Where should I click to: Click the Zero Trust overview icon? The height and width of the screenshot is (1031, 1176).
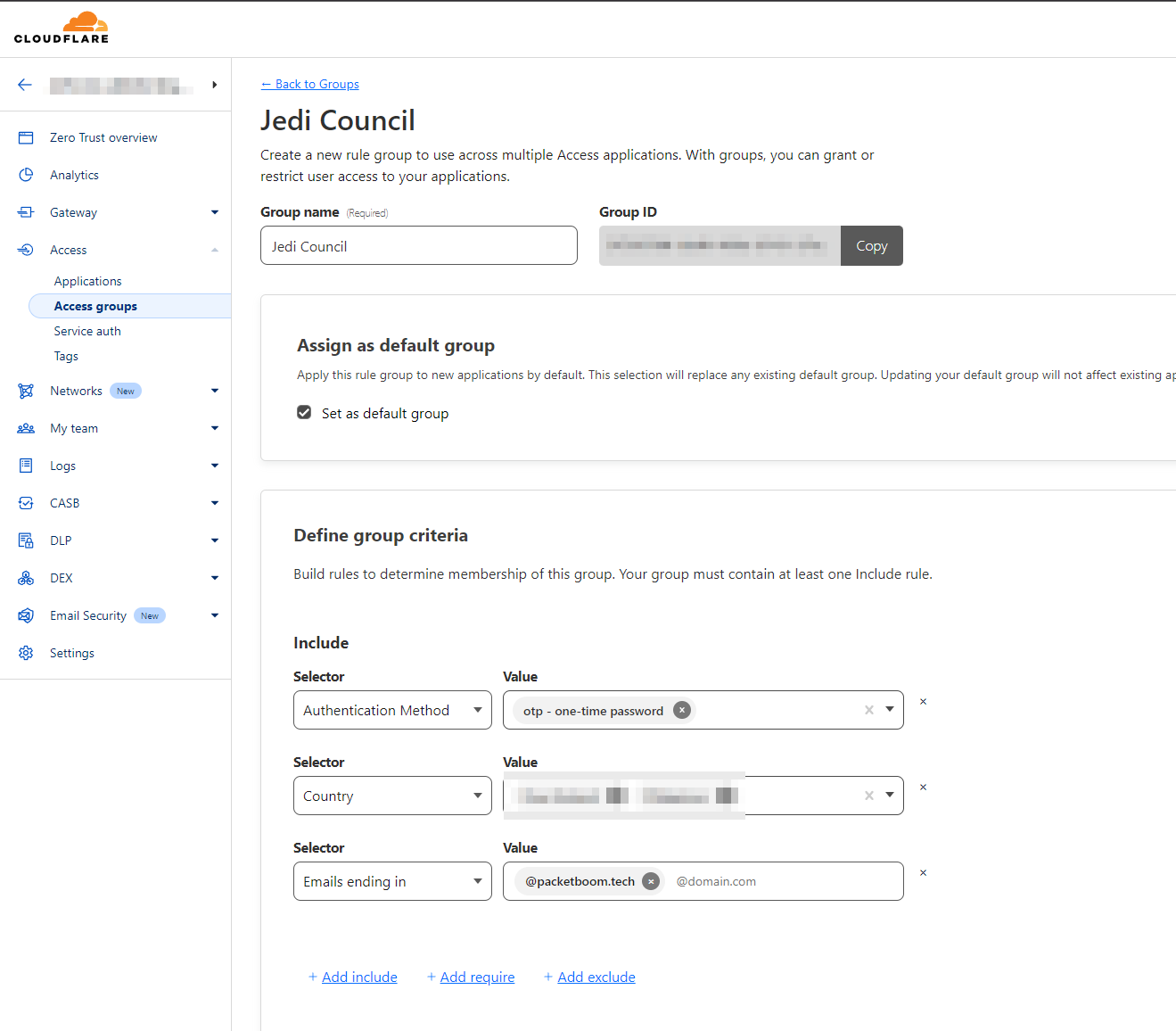[26, 138]
